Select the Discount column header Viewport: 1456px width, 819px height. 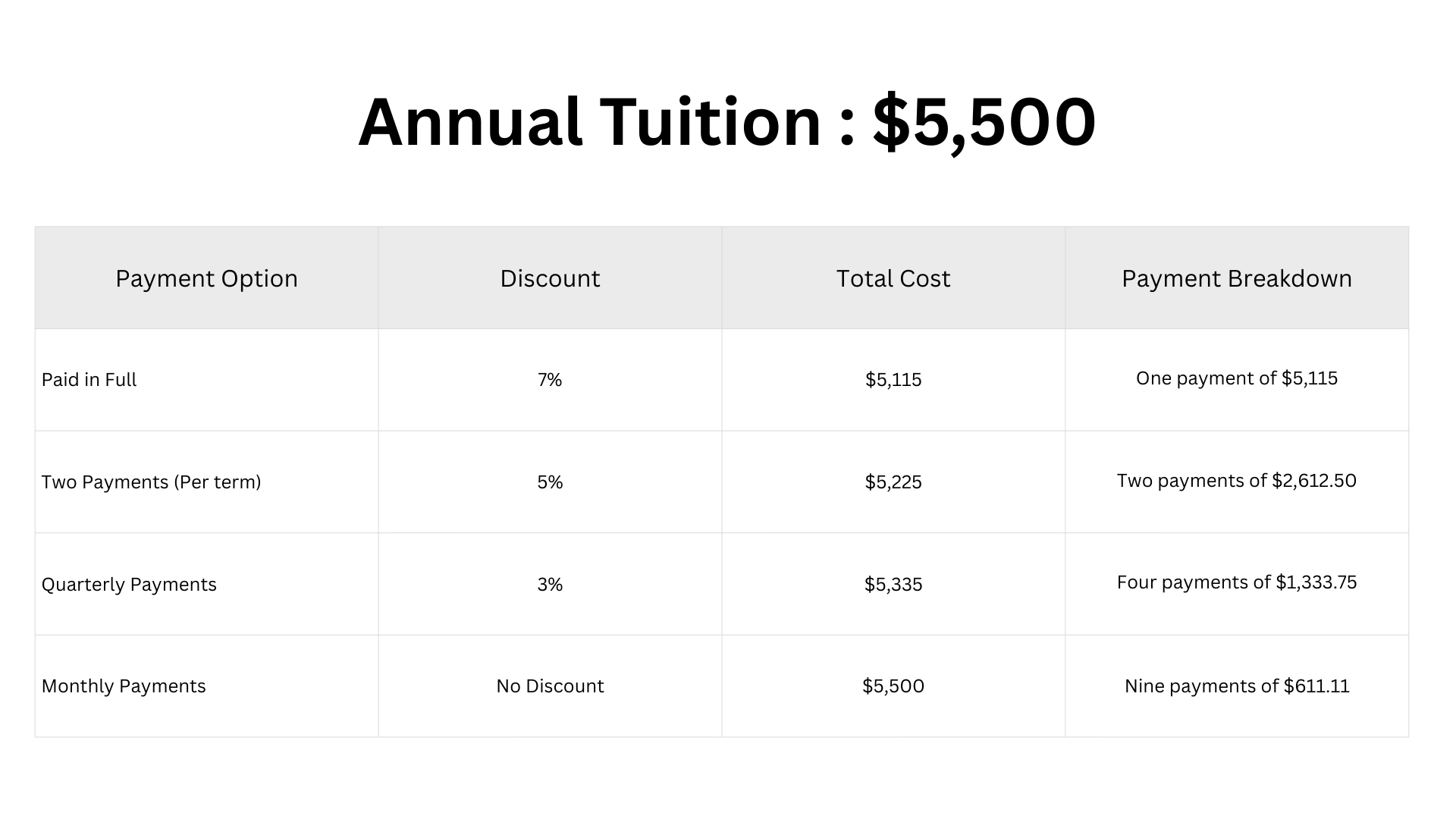click(550, 278)
